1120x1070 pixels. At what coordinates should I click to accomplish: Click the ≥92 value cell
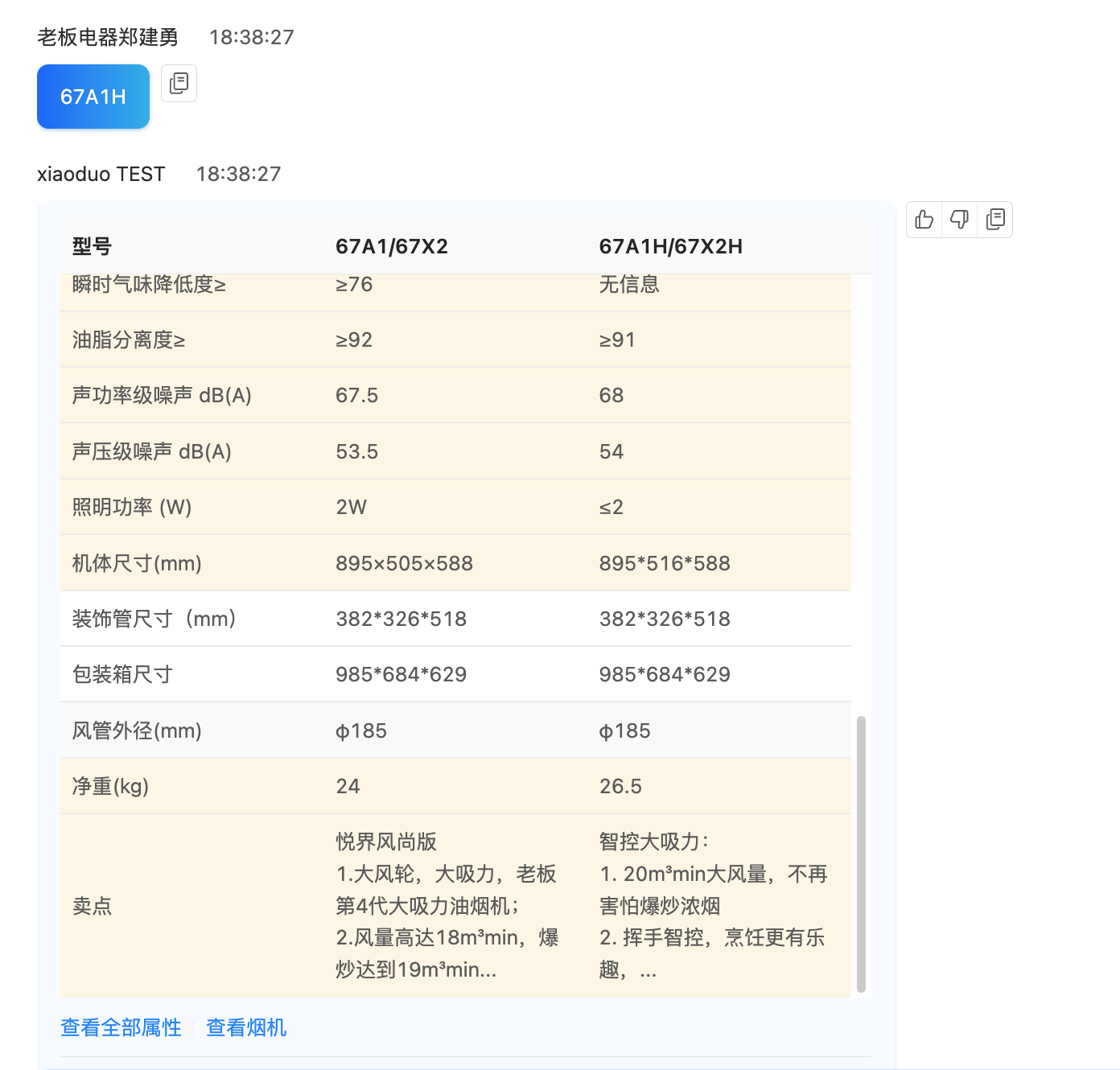[354, 340]
